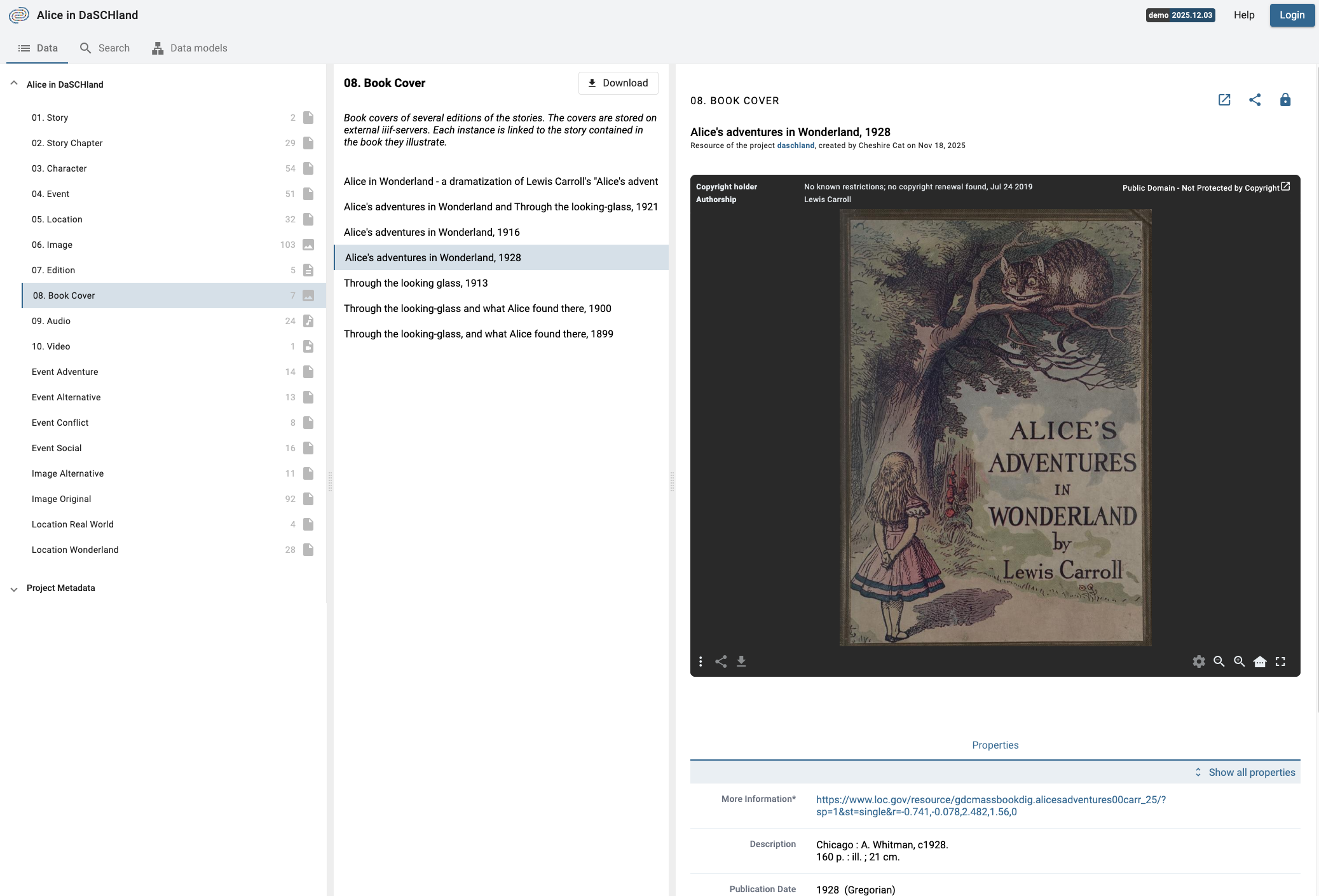Viewport: 1319px width, 896px height.
Task: Expand the Project Metadata section
Action: [13, 589]
